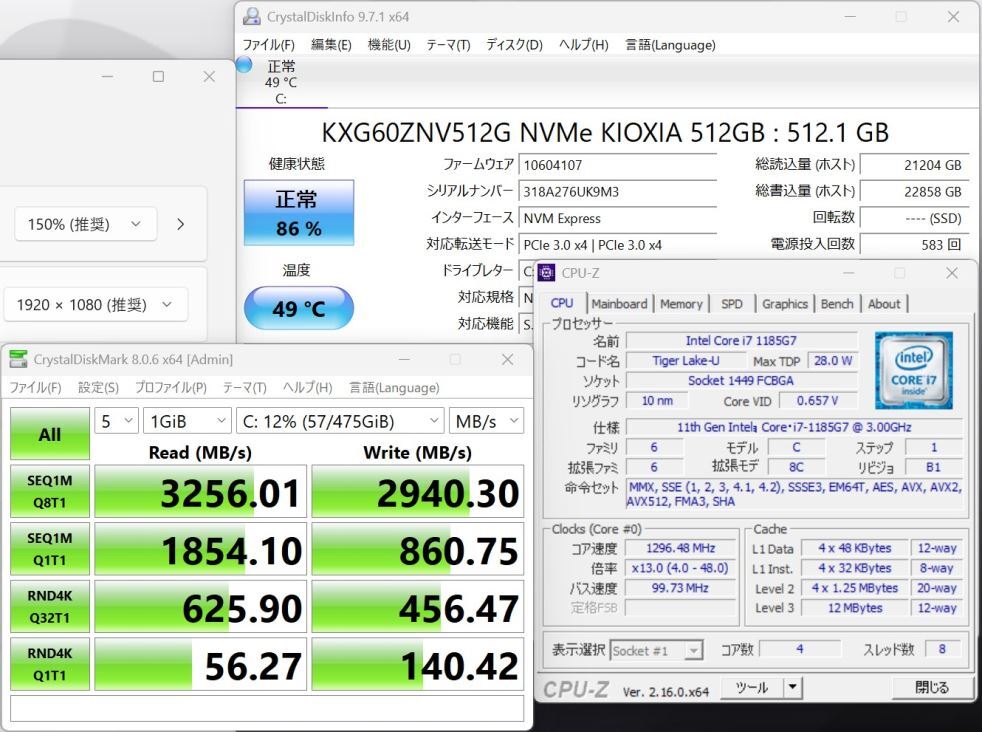Switch to the Memory tab in CPU-Z
The height and width of the screenshot is (732, 982).
tap(681, 303)
